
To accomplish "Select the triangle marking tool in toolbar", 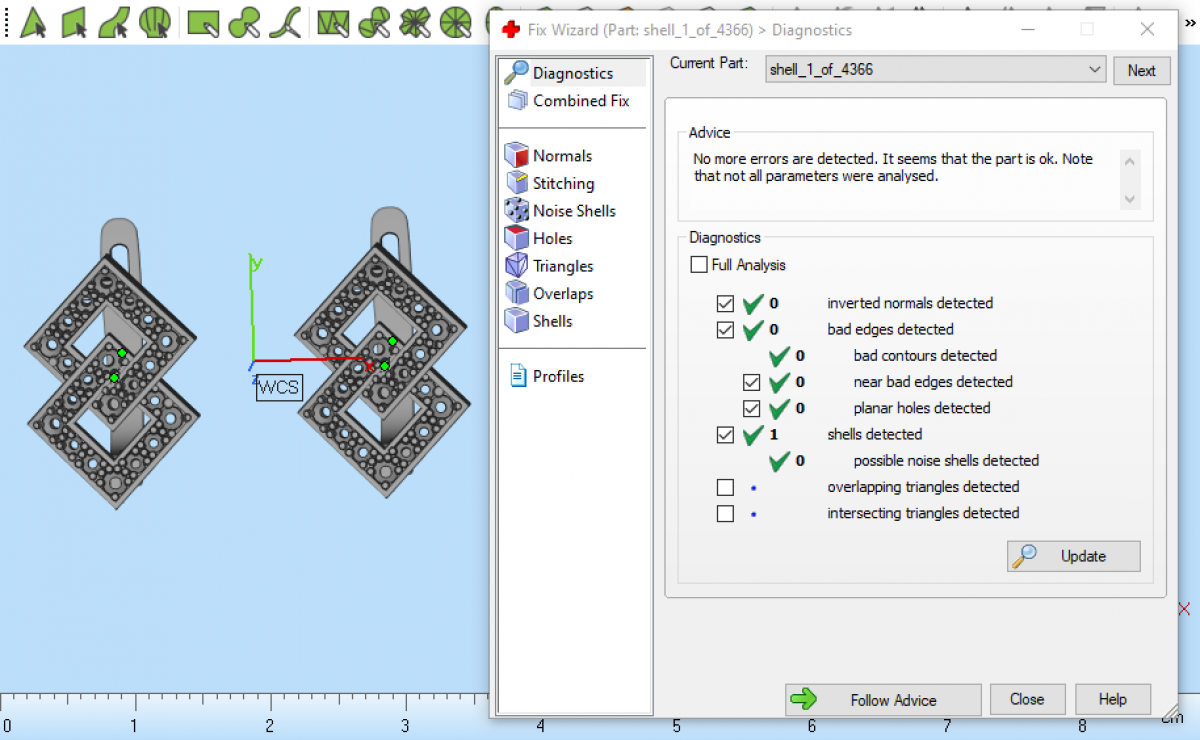I will 34,21.
